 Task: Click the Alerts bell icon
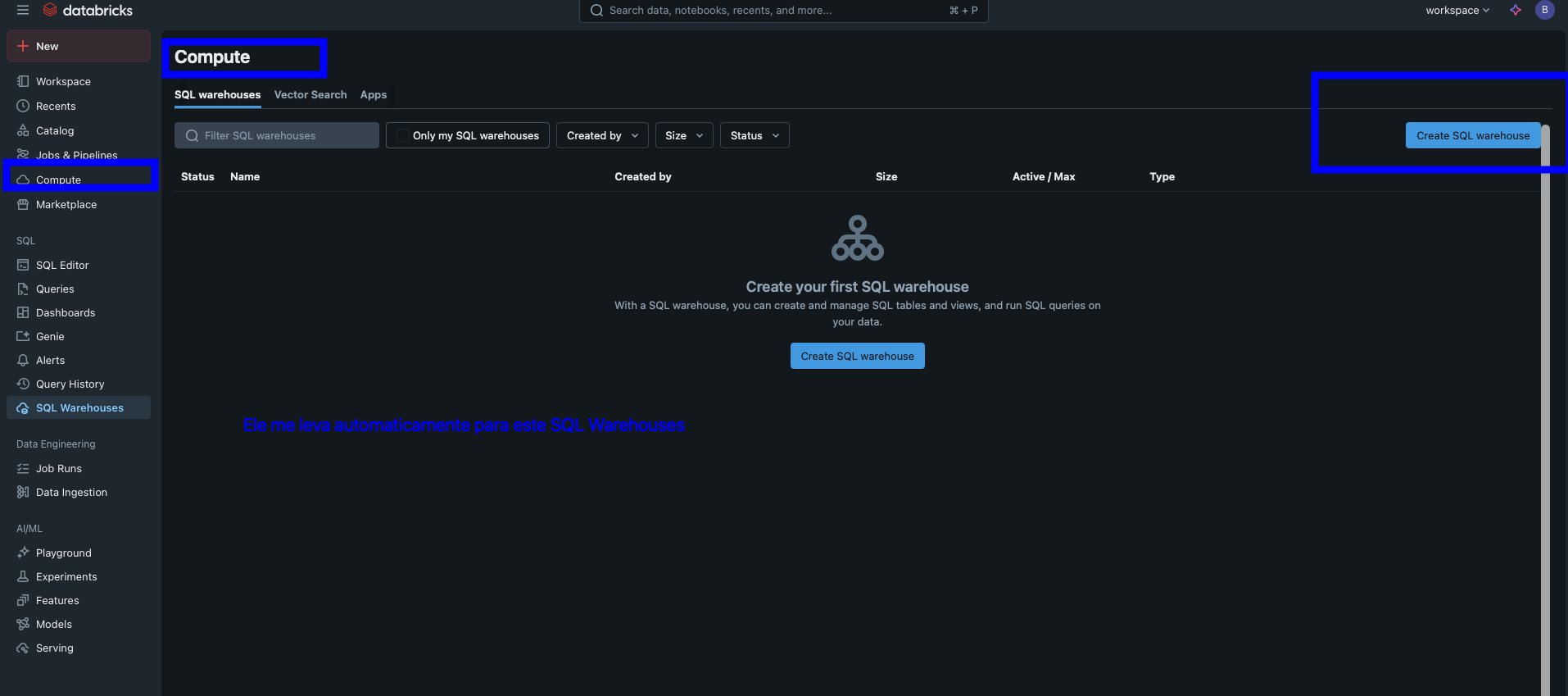coord(23,360)
